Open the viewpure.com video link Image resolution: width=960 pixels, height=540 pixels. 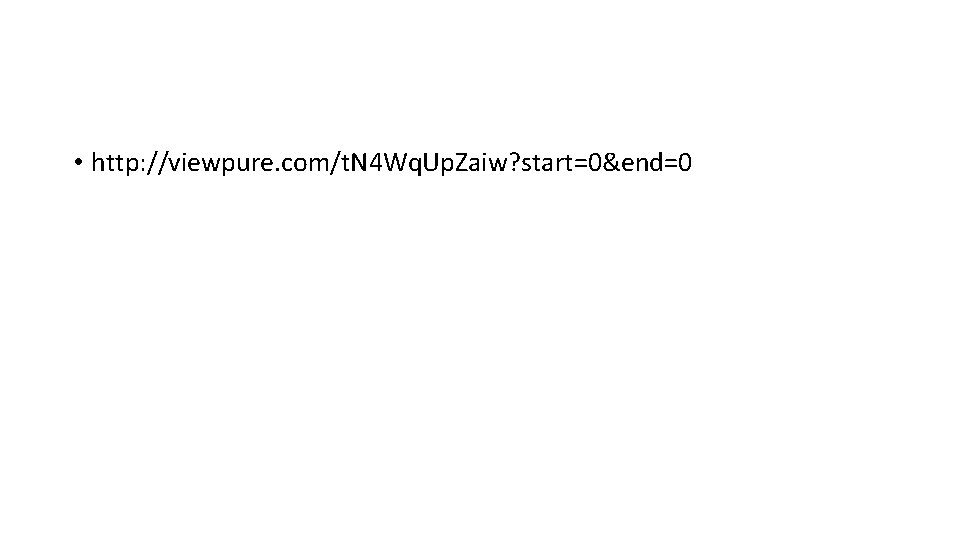point(391,163)
